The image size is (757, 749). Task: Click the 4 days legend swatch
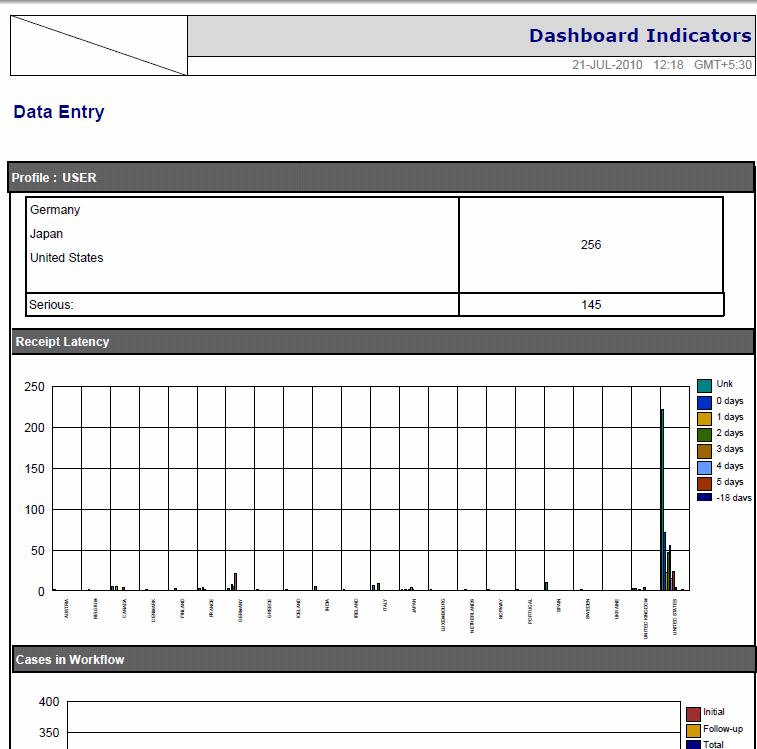[x=704, y=467]
